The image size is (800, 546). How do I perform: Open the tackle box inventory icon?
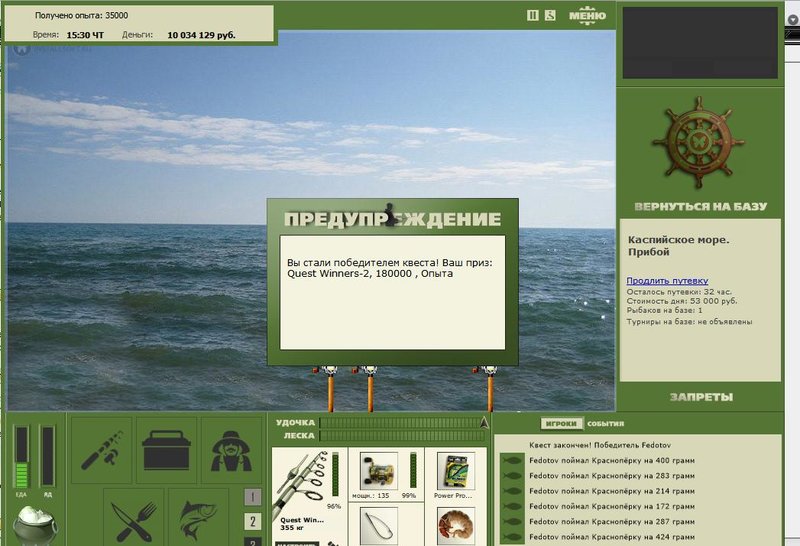click(166, 450)
